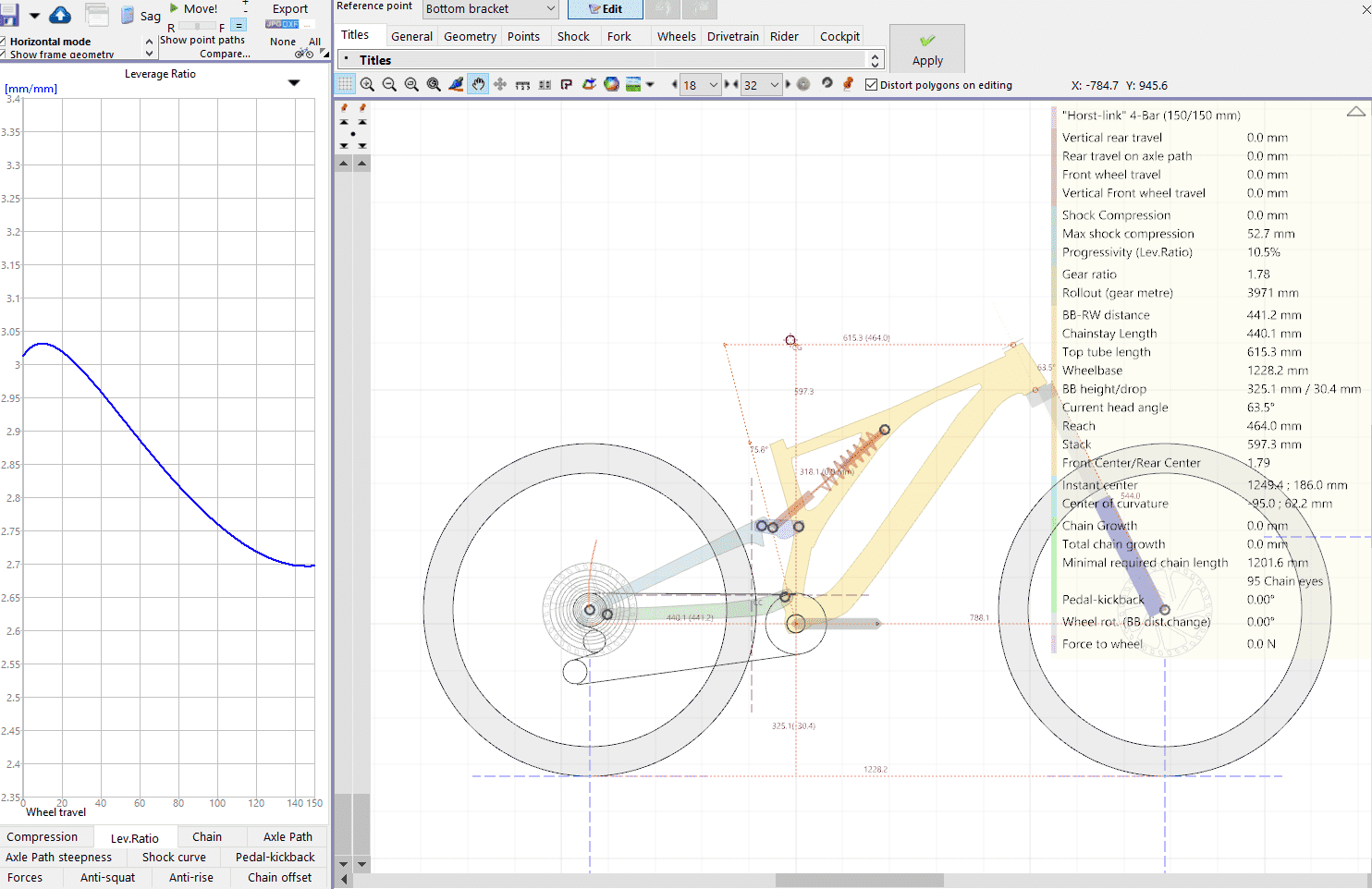Click the color wheel icon in toolbar
Viewport: 1372px width, 889px height.
[611, 84]
